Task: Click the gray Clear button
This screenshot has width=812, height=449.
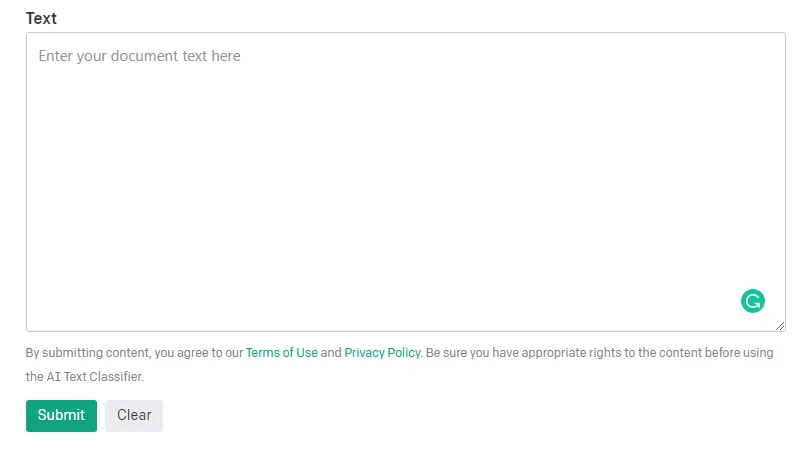Action: (134, 415)
